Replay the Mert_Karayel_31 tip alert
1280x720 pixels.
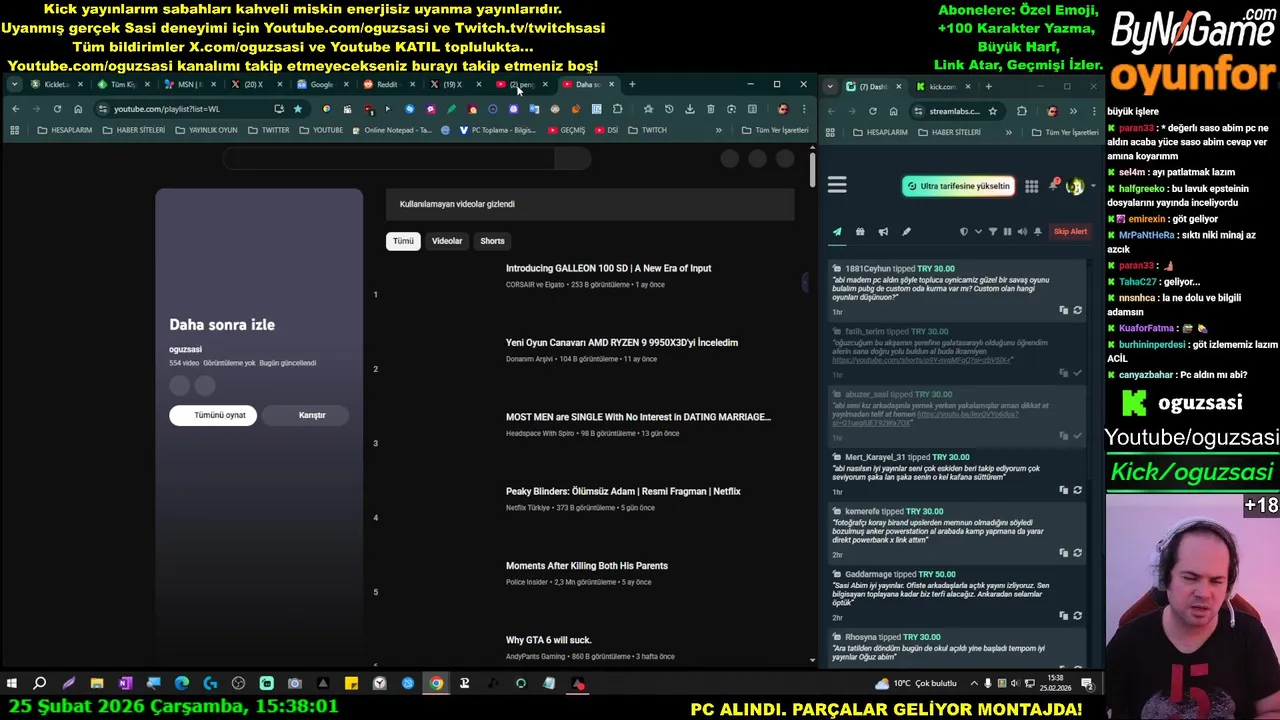[1077, 490]
